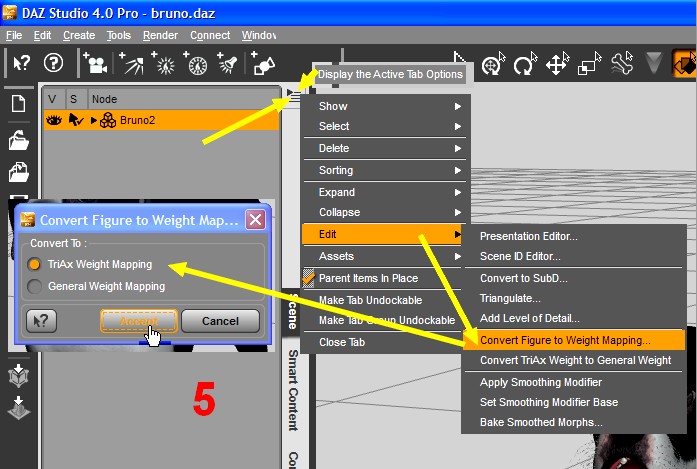Choose Convert TriAx Weight to General Weight
The image size is (697, 469).
[573, 360]
